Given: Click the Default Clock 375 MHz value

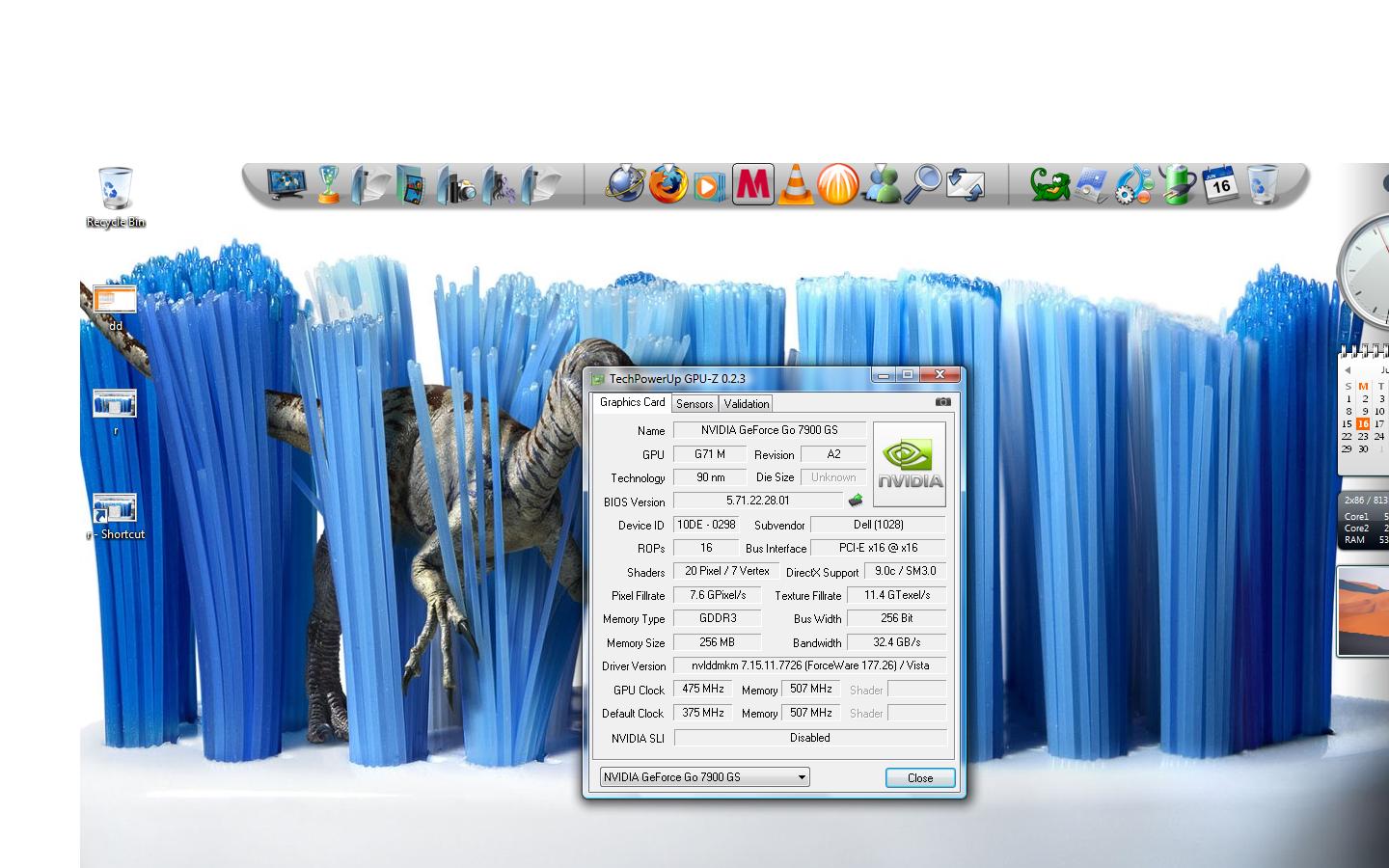Looking at the screenshot, I should pyautogui.click(x=703, y=713).
